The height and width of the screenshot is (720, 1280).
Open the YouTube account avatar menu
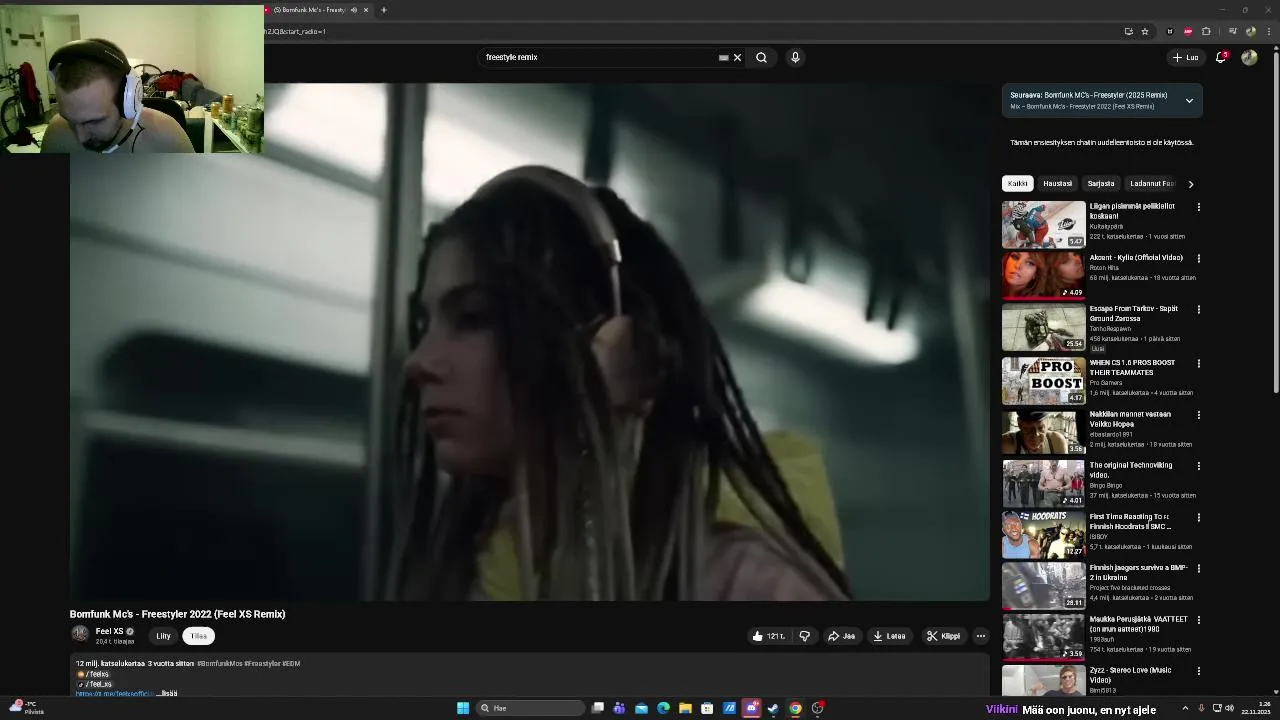(x=1249, y=57)
